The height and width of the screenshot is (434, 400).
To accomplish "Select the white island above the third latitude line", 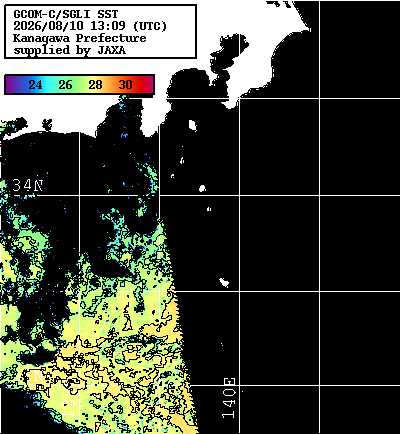I will (224, 282).
